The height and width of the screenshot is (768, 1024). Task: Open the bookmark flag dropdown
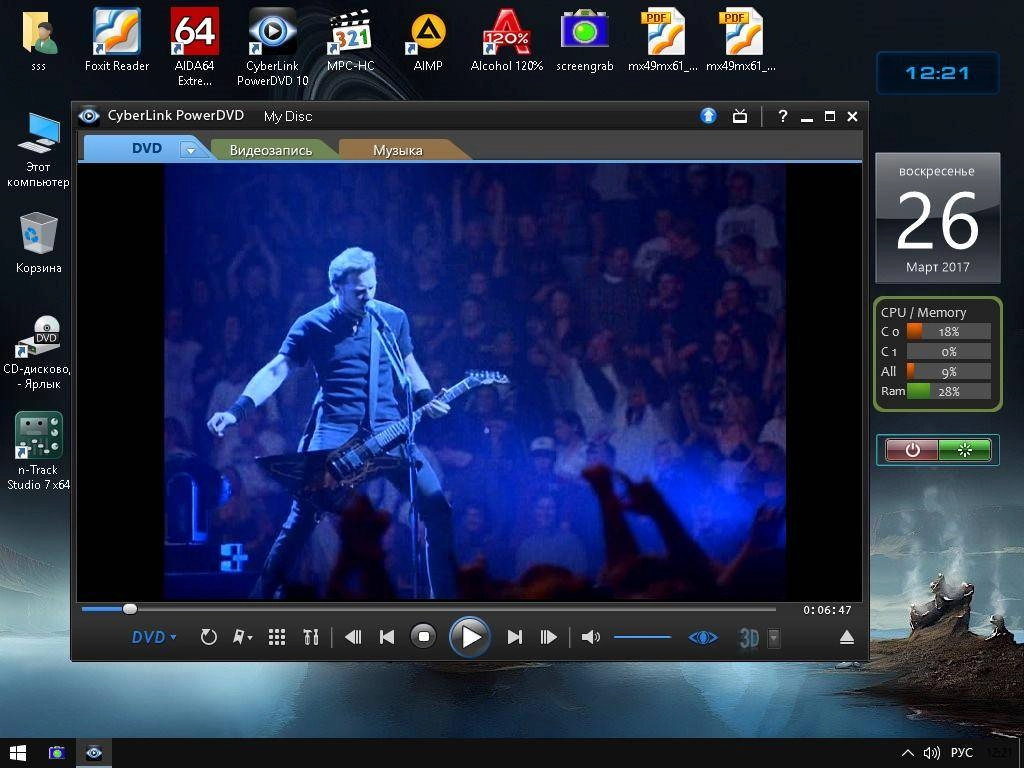(x=243, y=637)
